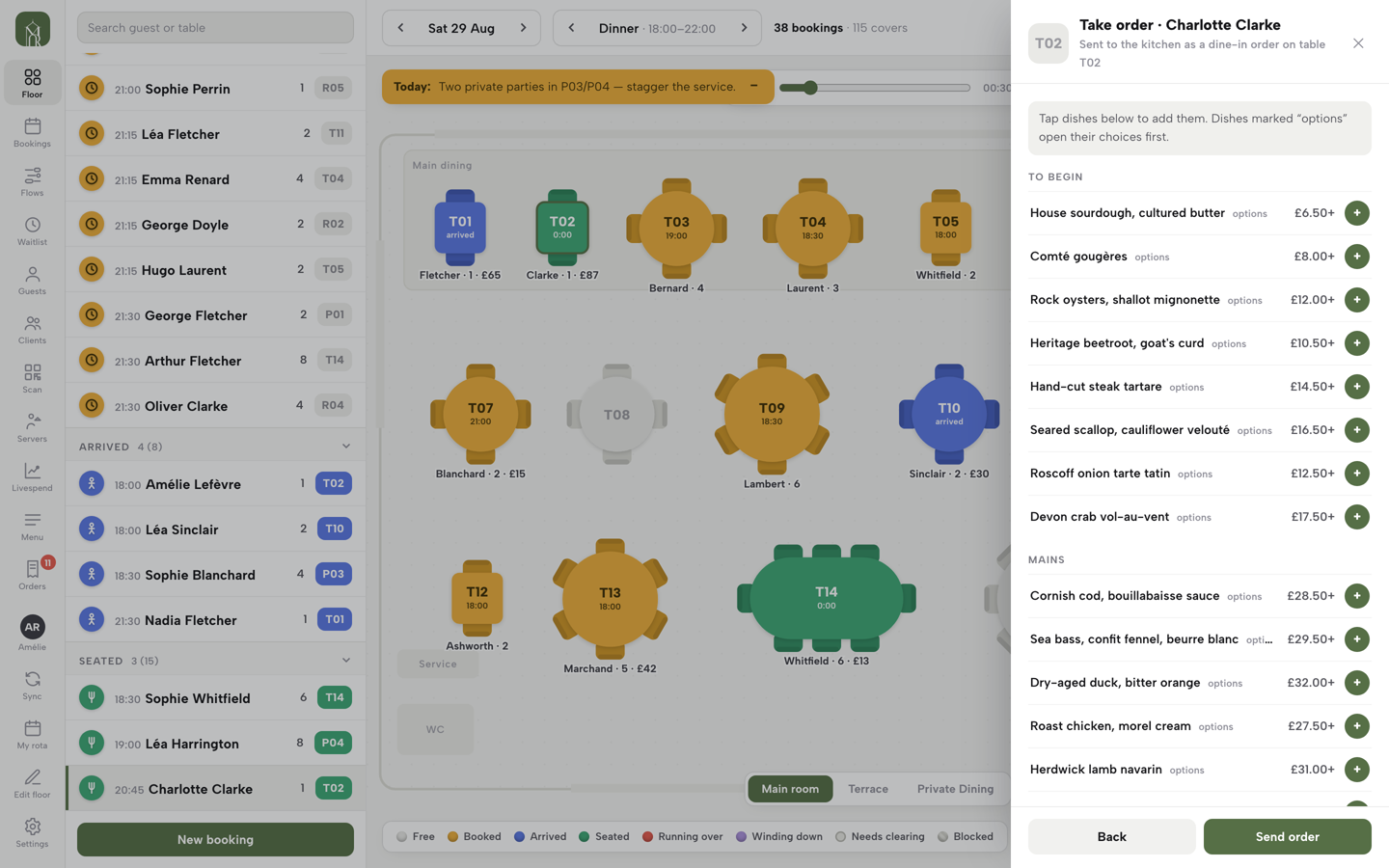Image resolution: width=1389 pixels, height=868 pixels.
Task: Collapse the Seated bookings section
Action: (346, 661)
